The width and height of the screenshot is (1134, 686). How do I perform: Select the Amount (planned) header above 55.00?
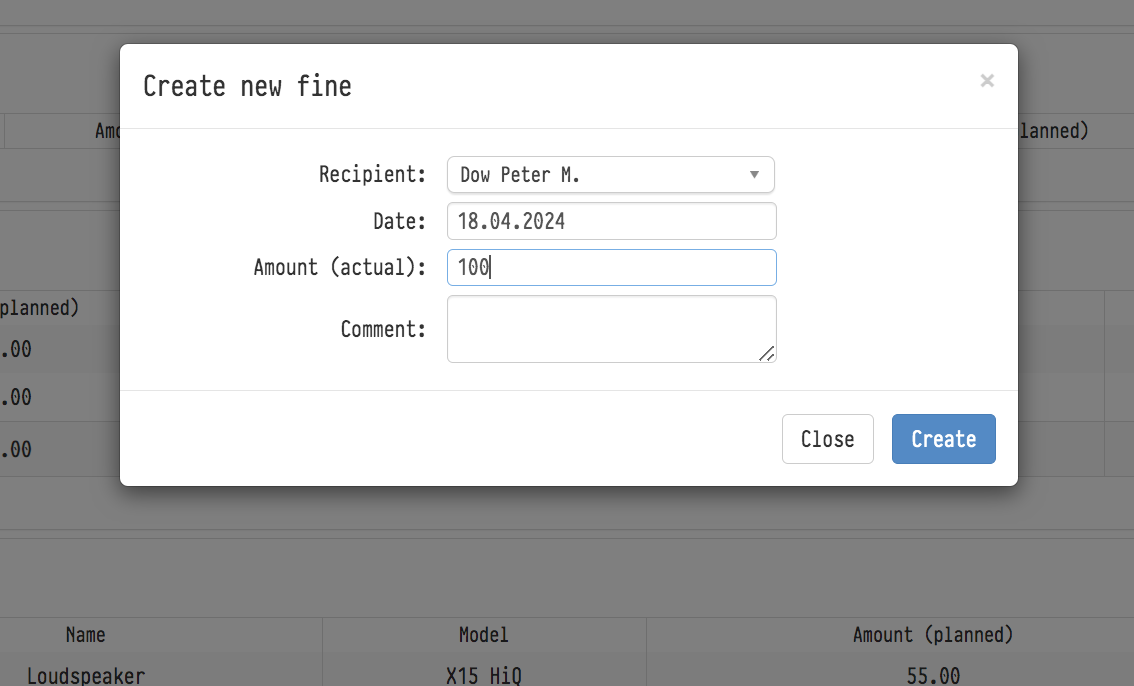[932, 635]
